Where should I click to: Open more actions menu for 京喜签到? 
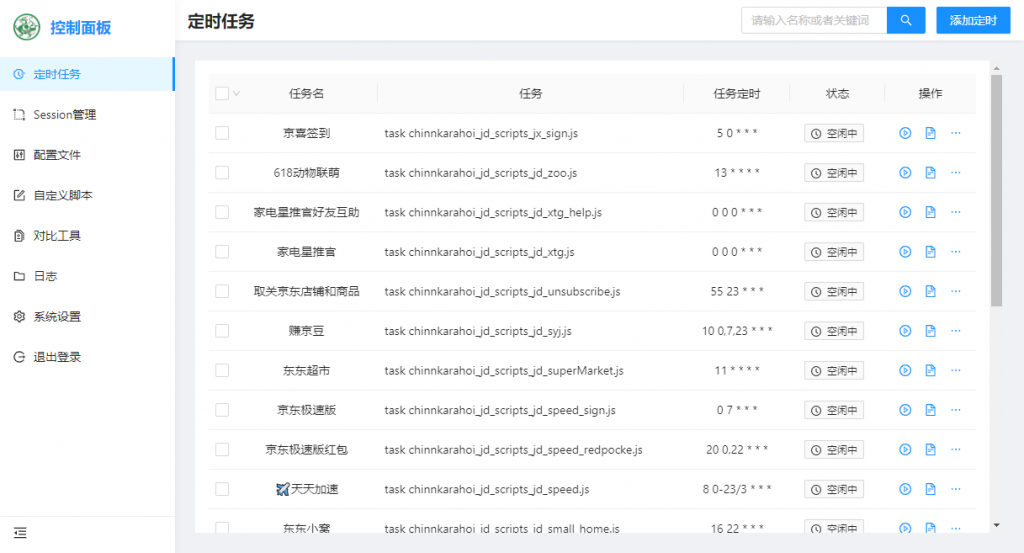(x=956, y=133)
